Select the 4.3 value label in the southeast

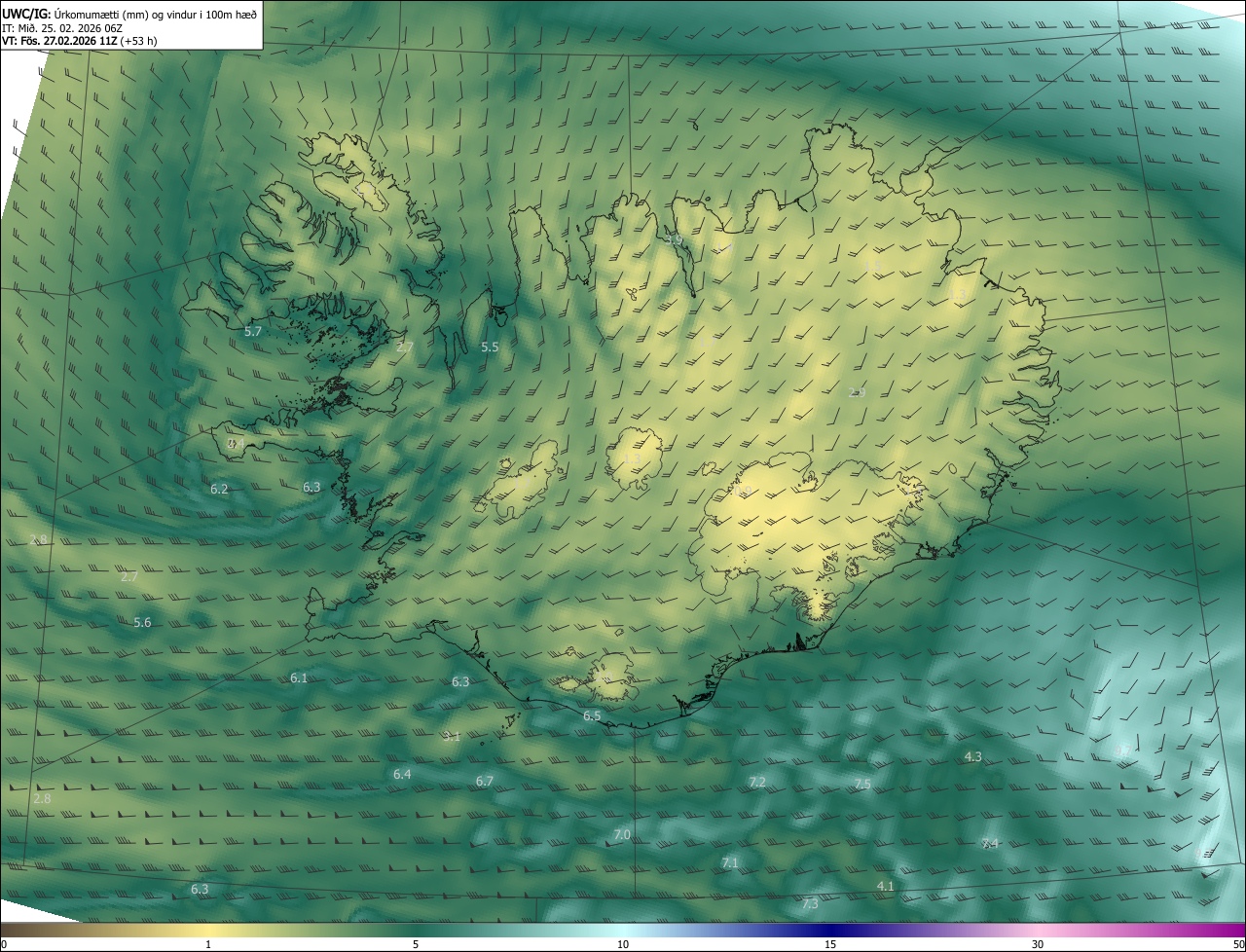click(x=972, y=757)
